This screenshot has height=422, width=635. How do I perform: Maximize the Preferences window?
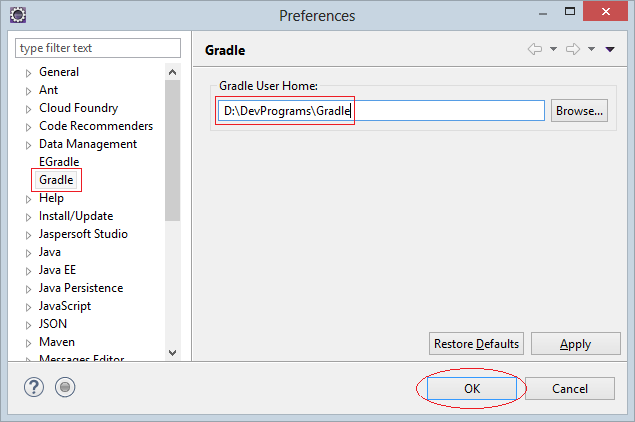pyautogui.click(x=570, y=11)
